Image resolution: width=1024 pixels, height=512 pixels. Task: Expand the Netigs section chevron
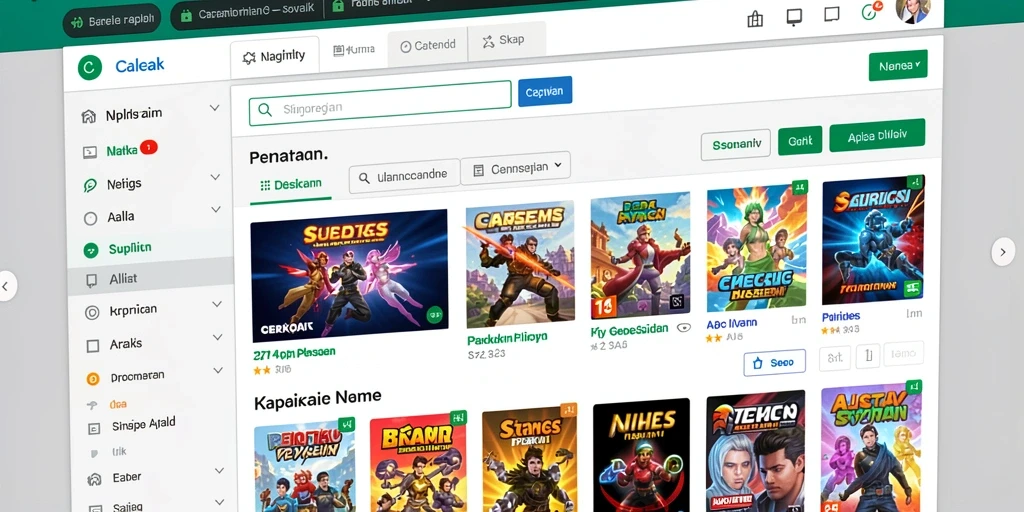pos(215,177)
